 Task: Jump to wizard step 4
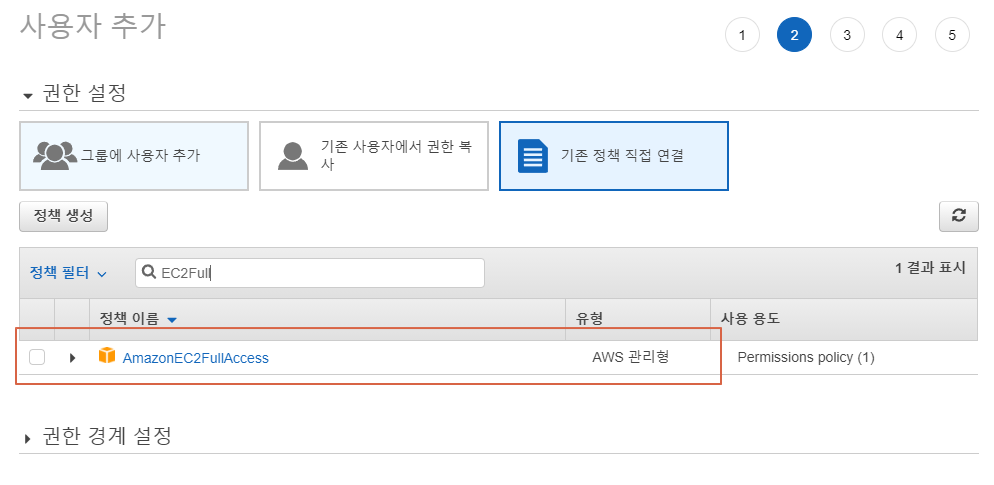[x=899, y=35]
